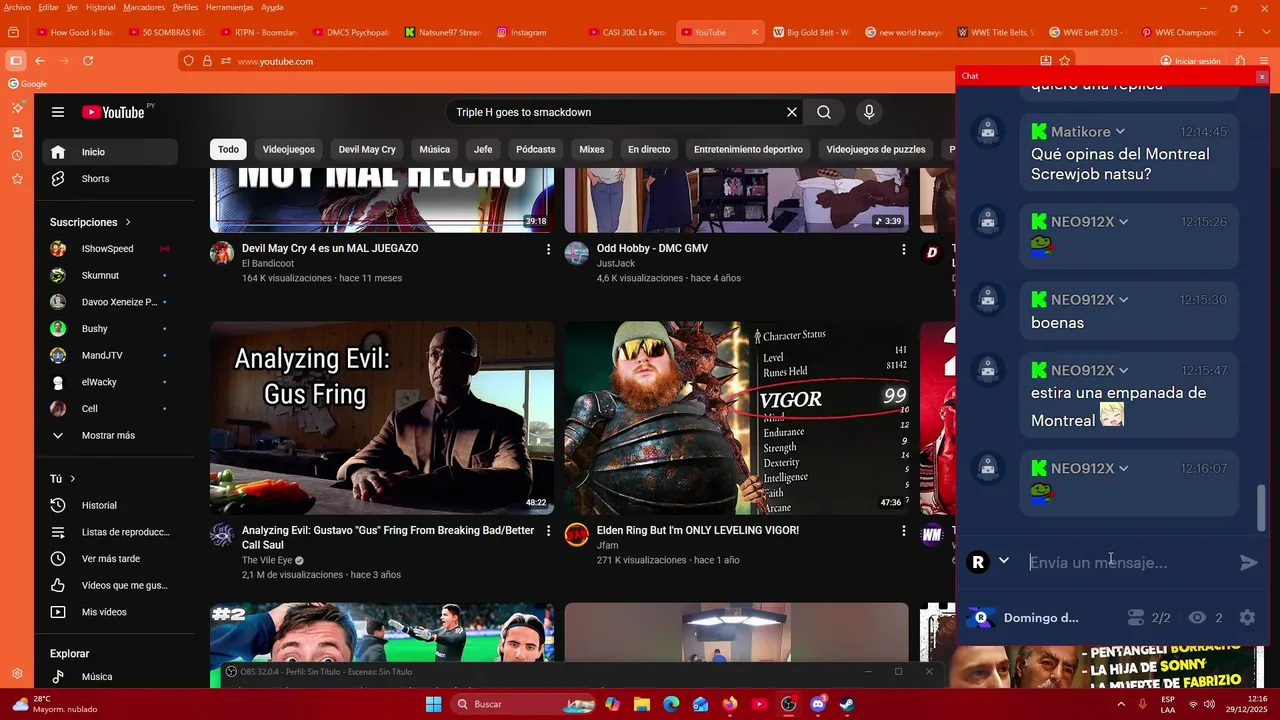The width and height of the screenshot is (1280, 720).
Task: Switch to the Instagram browser tab
Action: click(535, 32)
